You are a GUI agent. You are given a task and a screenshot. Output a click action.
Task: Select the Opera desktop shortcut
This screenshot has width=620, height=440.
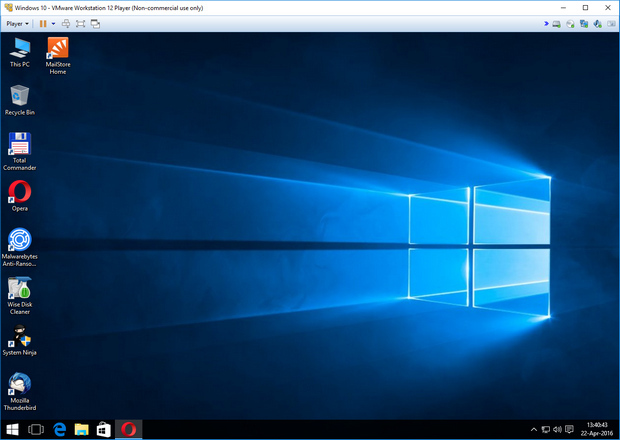[x=20, y=196]
